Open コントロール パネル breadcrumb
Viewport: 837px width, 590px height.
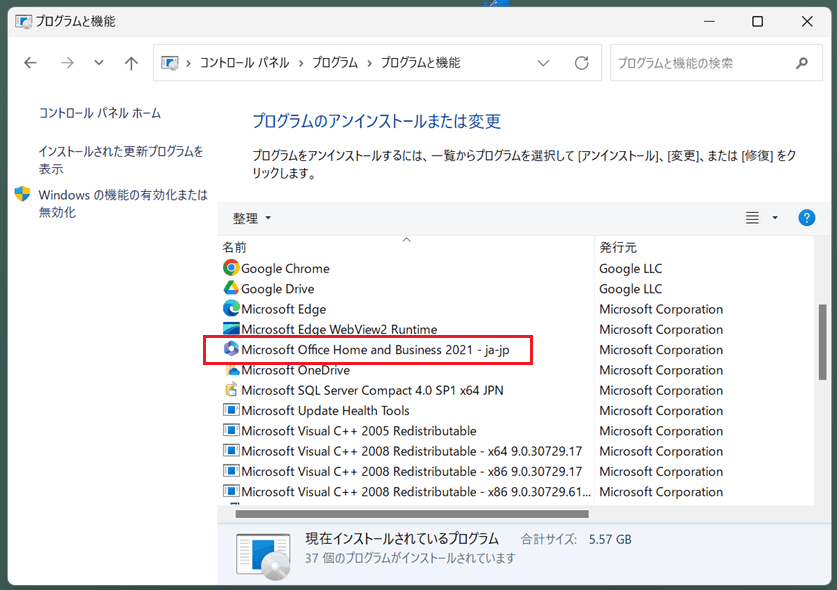pos(244,63)
